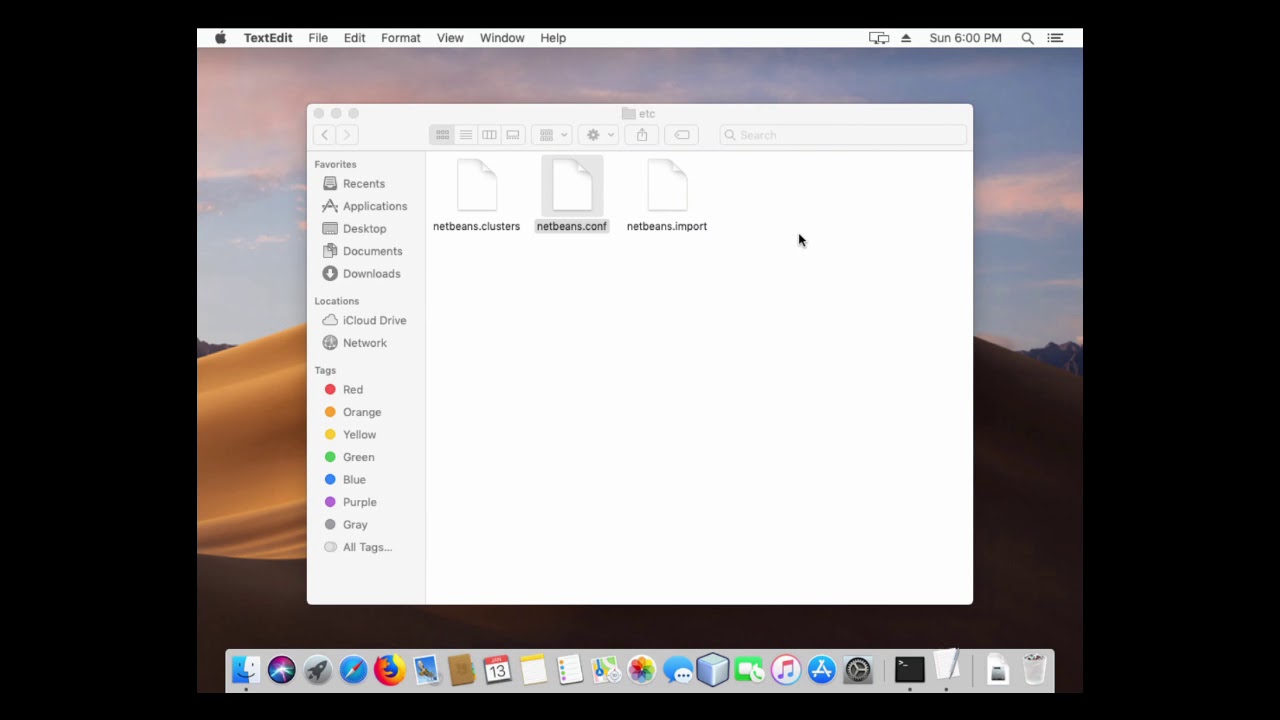The image size is (1280, 720).
Task: Open App Store from the Dock
Action: pyautogui.click(x=822, y=670)
